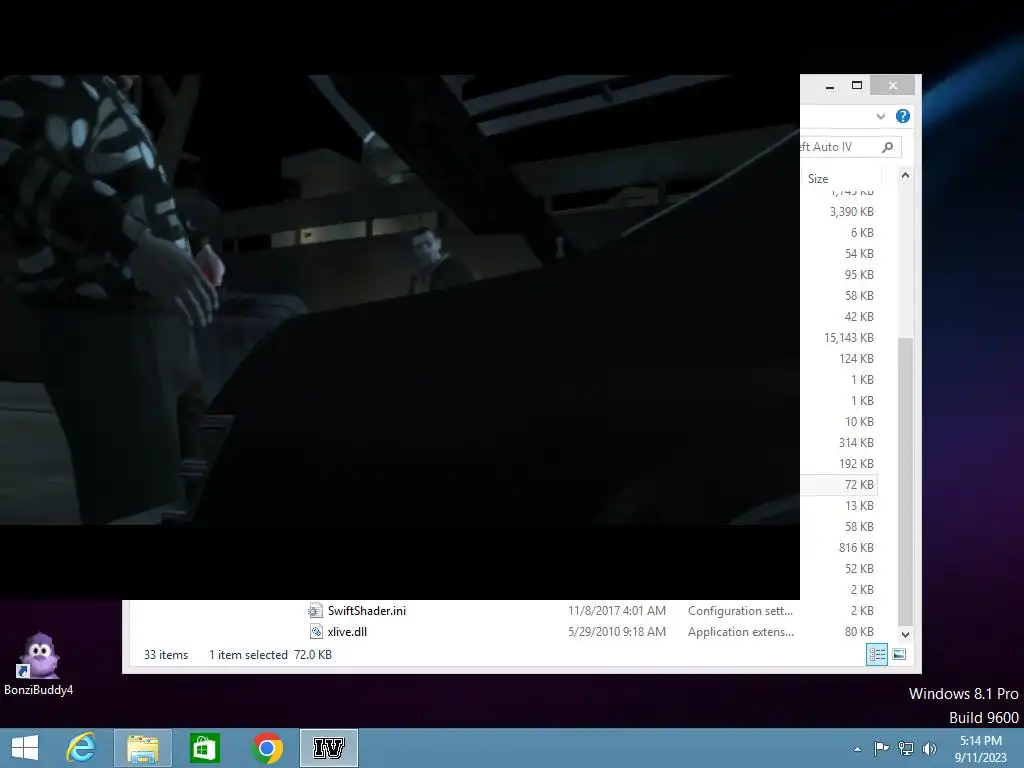Image resolution: width=1024 pixels, height=768 pixels.
Task: Open the Action Center flag icon
Action: [x=881, y=748]
